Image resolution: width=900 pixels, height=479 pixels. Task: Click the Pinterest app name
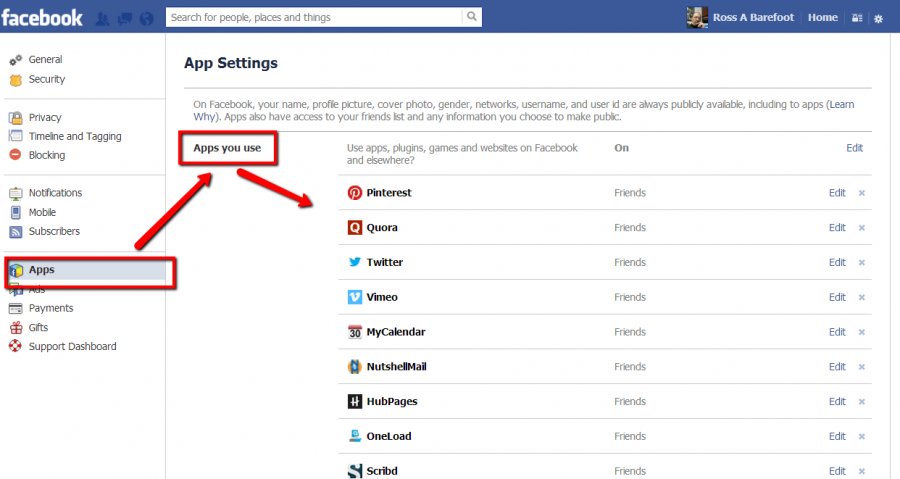pyautogui.click(x=389, y=193)
